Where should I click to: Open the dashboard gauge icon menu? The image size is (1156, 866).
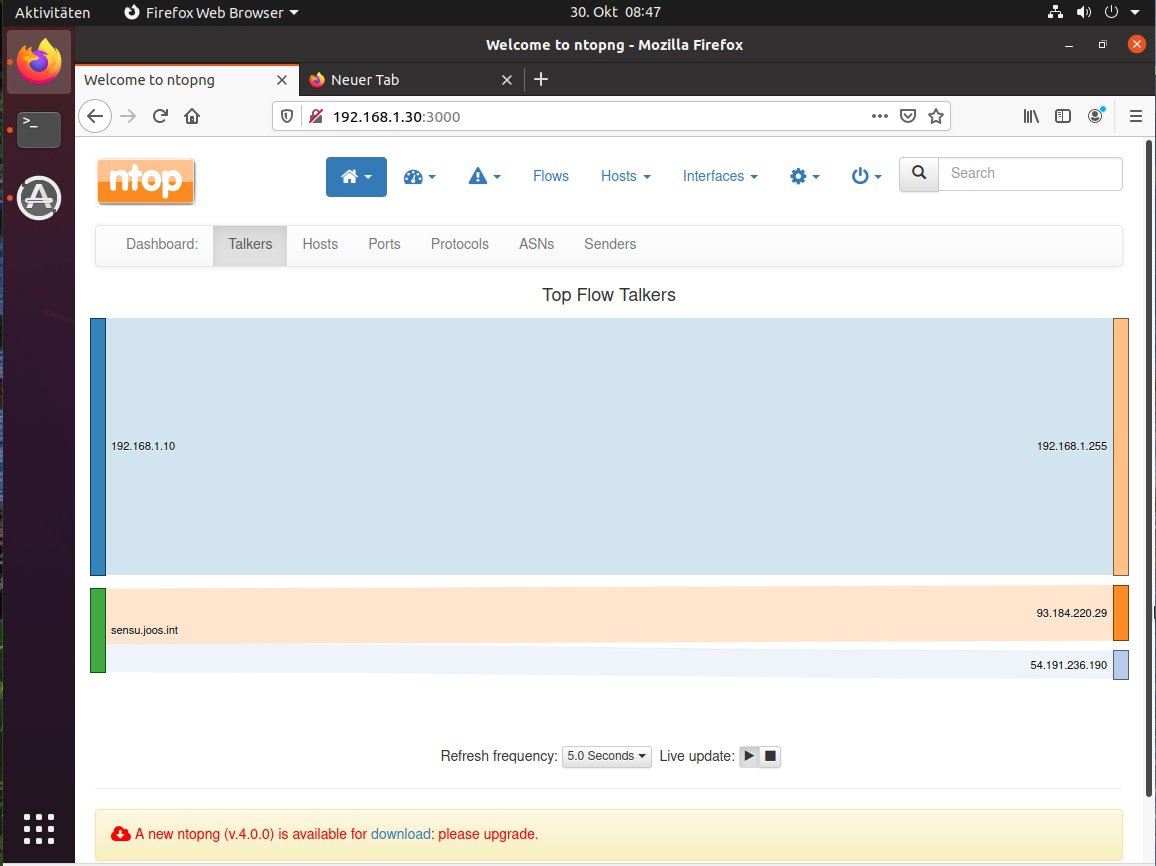(x=420, y=177)
